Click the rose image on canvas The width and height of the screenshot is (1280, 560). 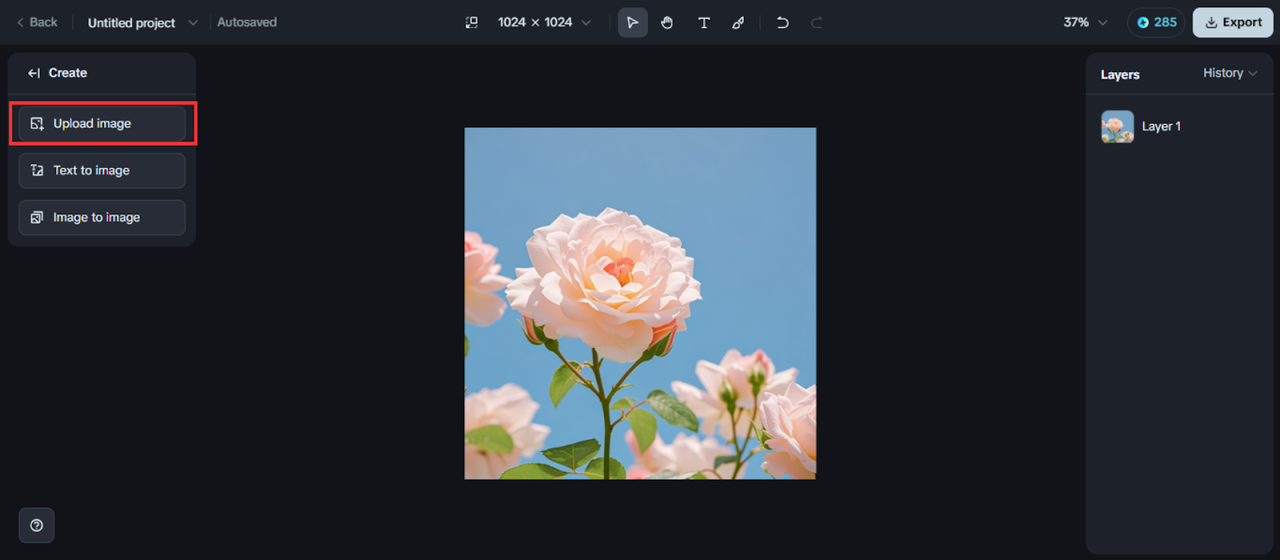640,303
